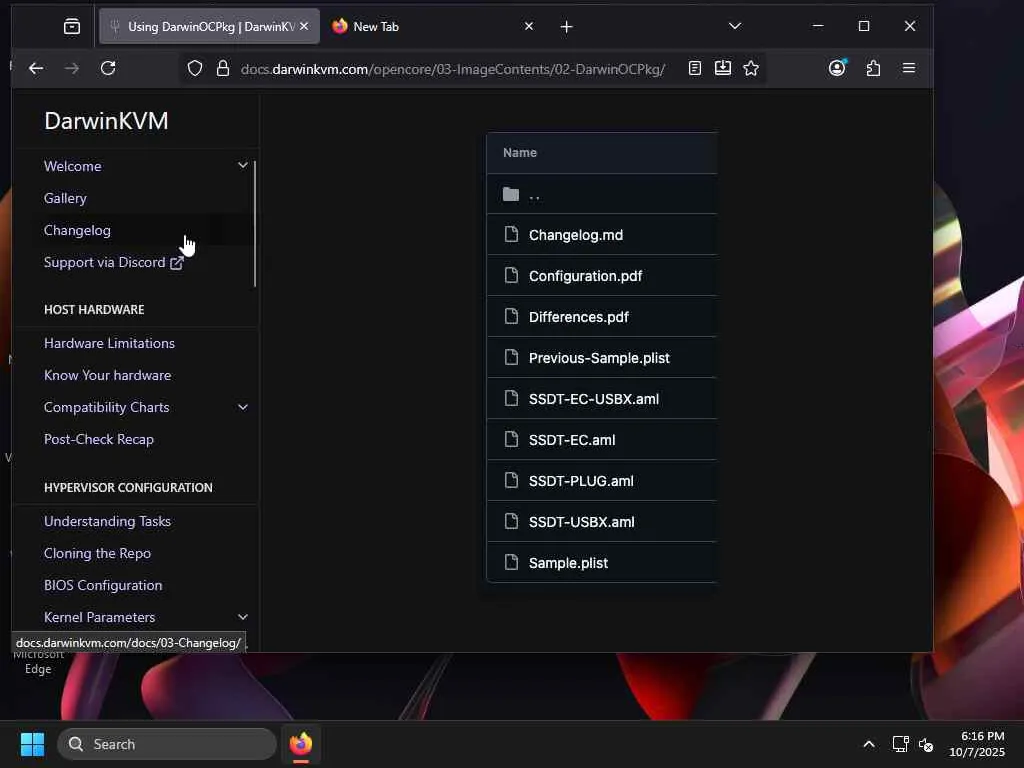
Task: Select Configuration.pdf file name
Action: pos(585,276)
